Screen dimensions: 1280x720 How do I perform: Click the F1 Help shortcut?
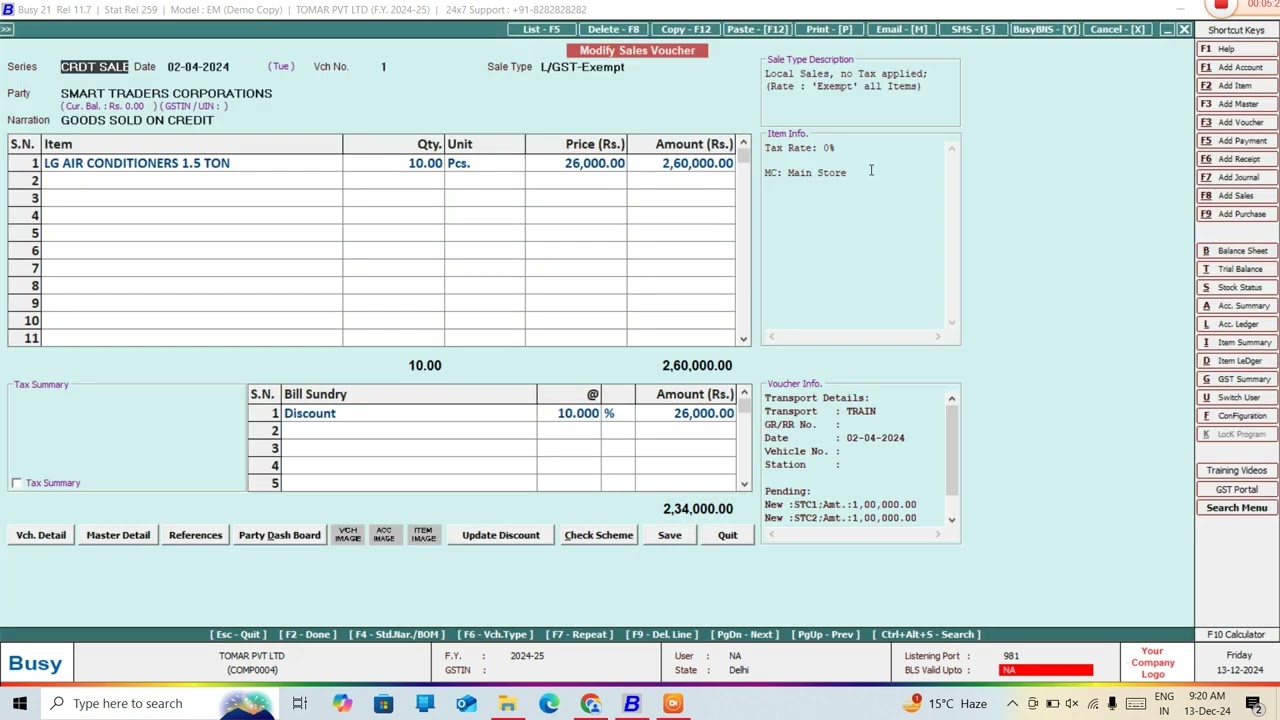pyautogui.click(x=1236, y=49)
